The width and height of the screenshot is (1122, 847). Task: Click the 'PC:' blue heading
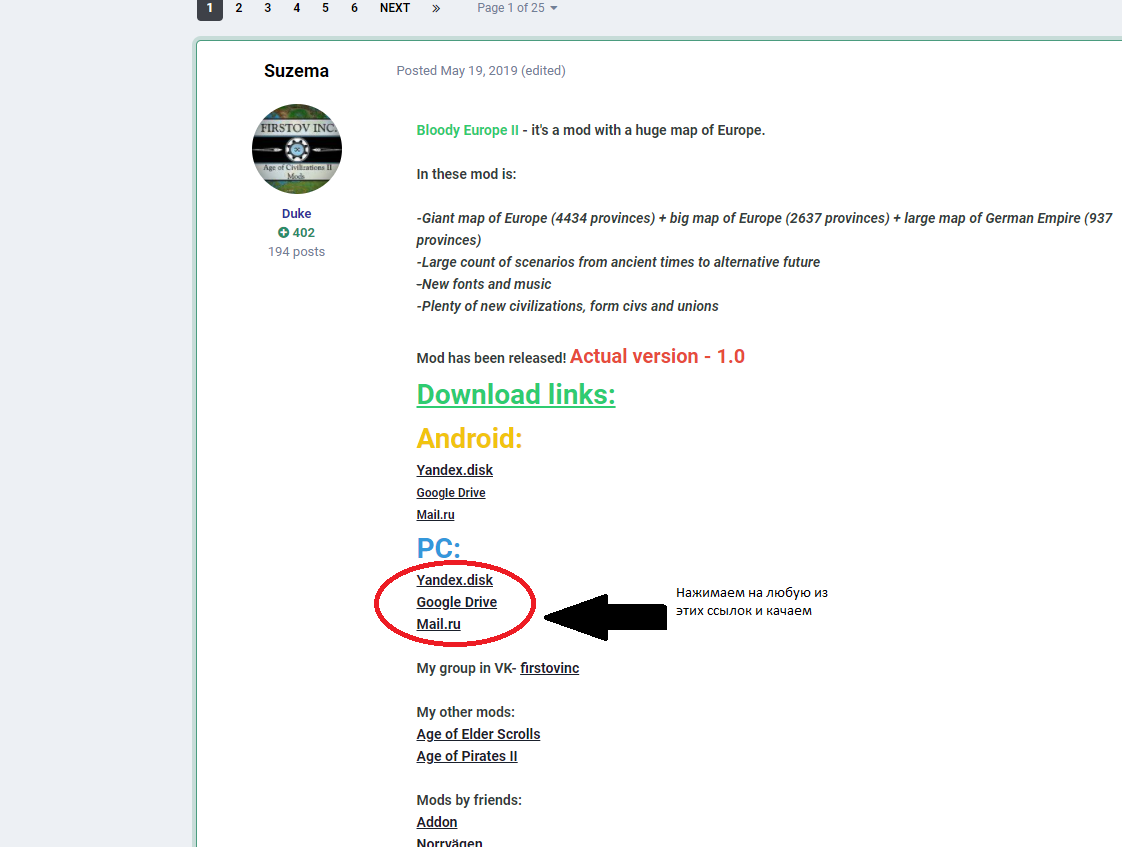[439, 549]
